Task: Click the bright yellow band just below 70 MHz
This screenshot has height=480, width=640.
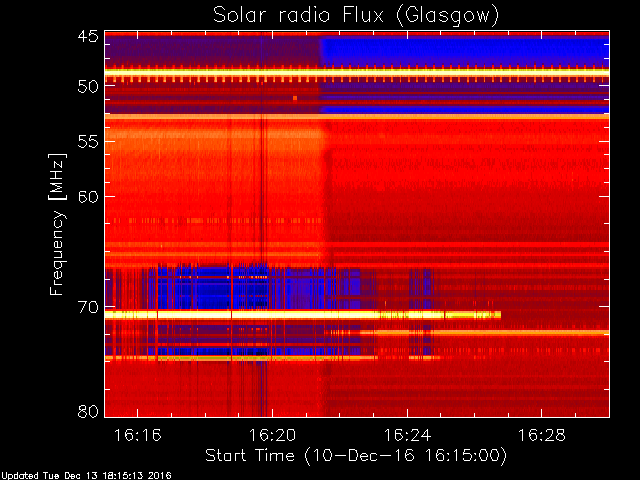Action: (x=303, y=315)
